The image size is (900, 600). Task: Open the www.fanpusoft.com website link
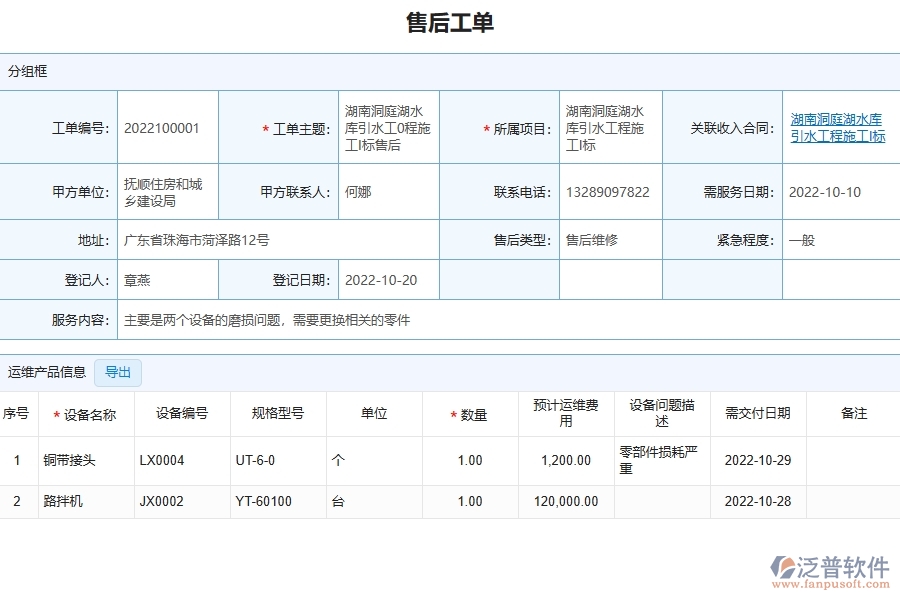(x=831, y=582)
